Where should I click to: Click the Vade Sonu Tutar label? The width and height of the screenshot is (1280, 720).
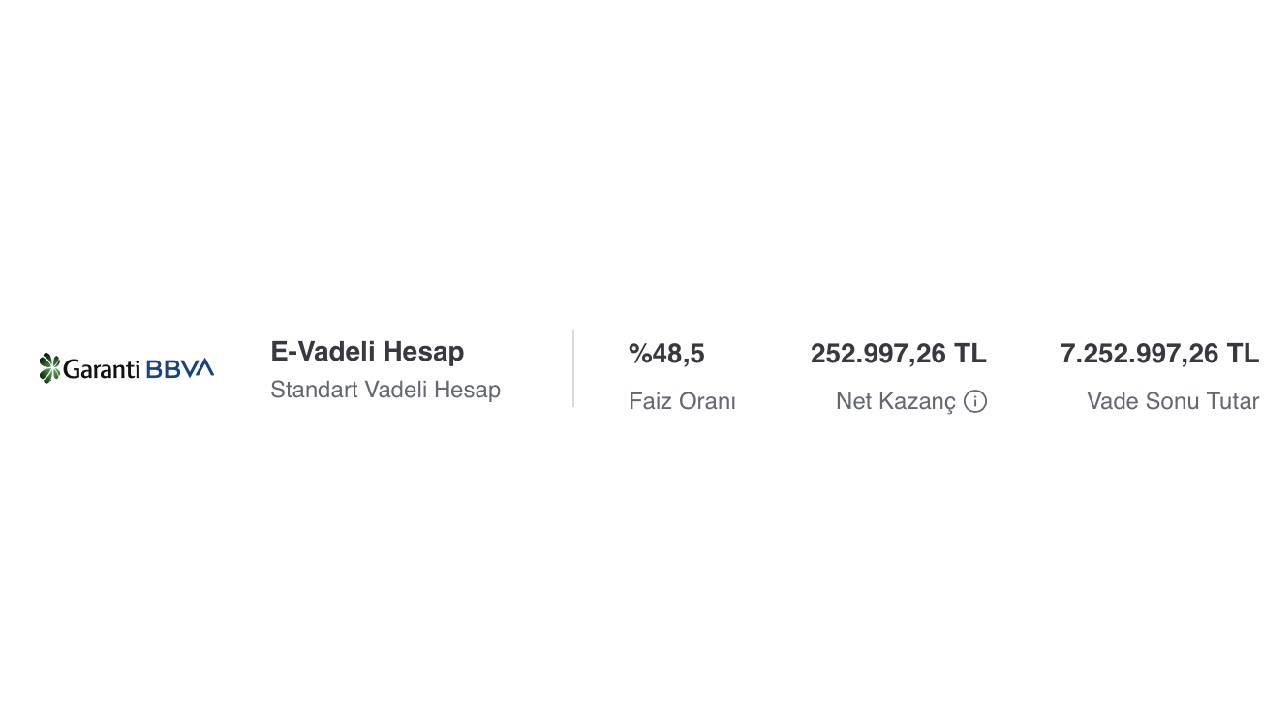point(1173,401)
